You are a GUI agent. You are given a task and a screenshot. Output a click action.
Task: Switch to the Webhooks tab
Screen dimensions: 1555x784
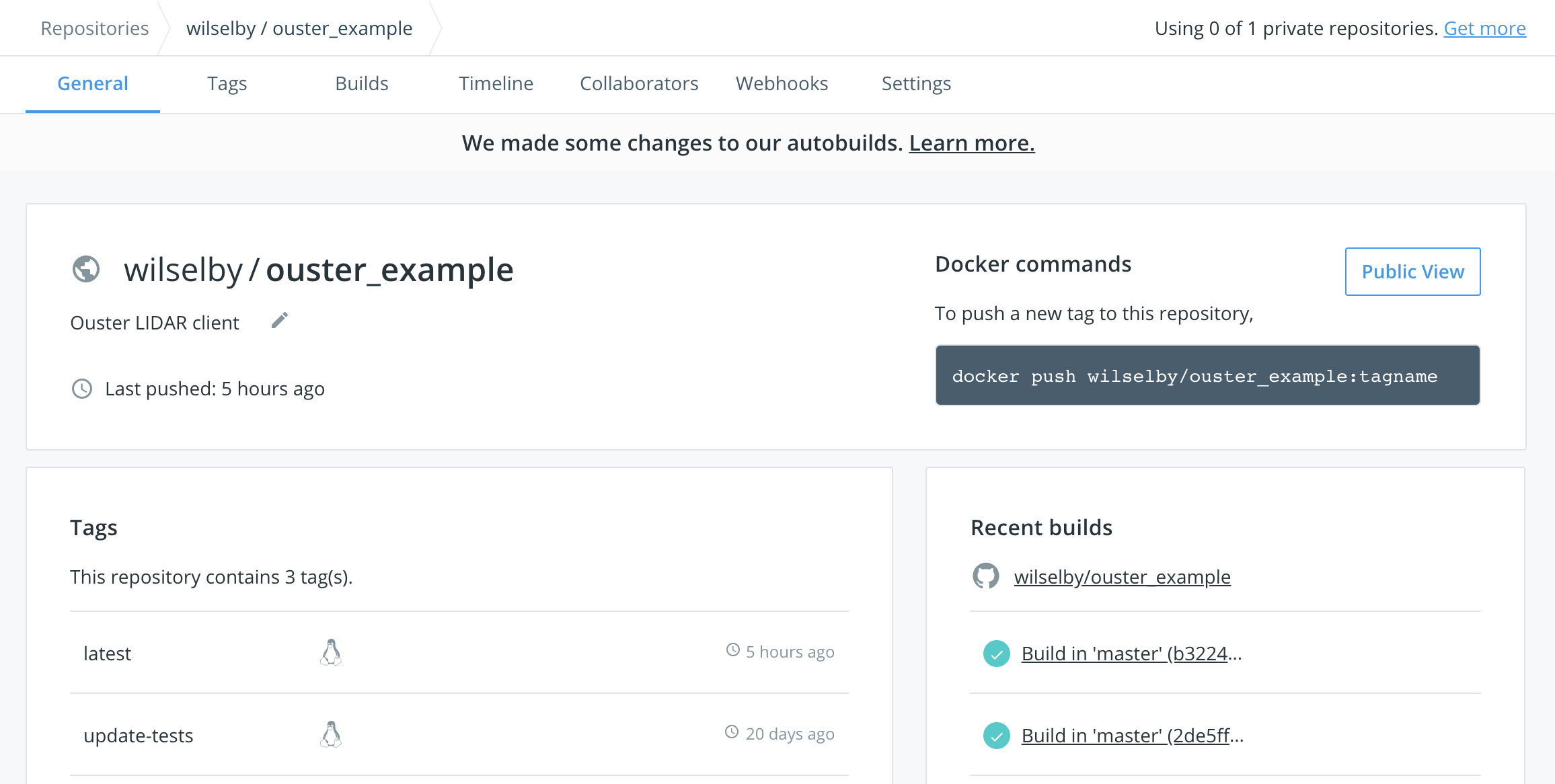(x=782, y=83)
